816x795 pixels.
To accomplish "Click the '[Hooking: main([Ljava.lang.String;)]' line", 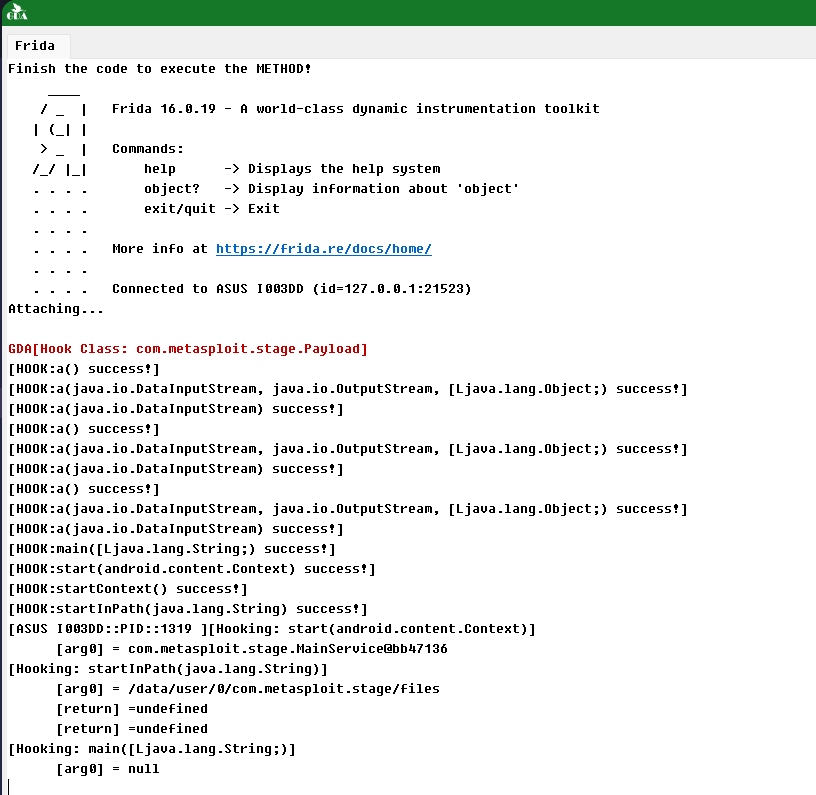I will click(x=152, y=749).
